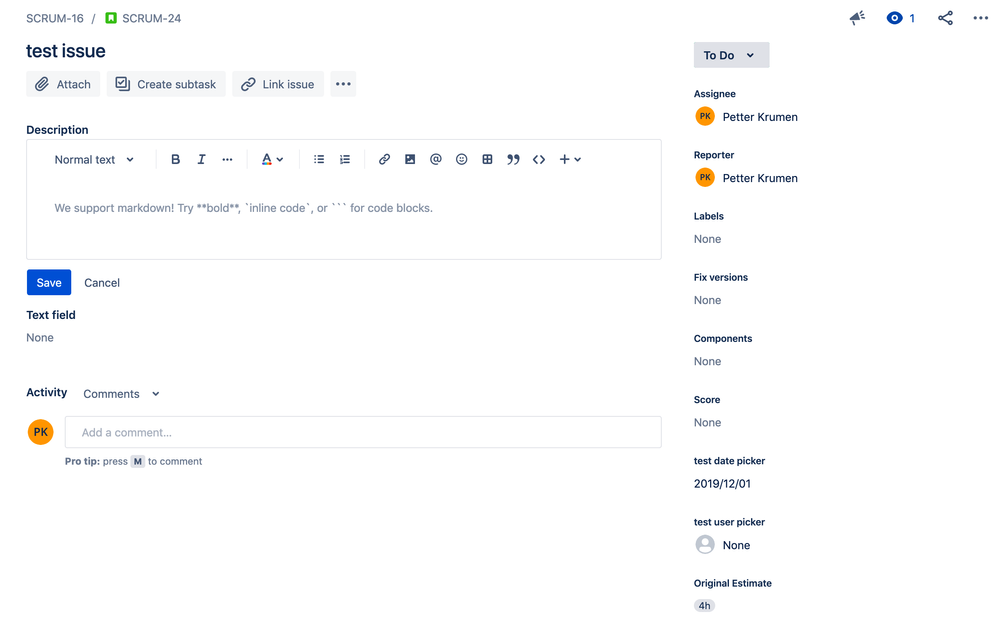Set test user picker None value

pyautogui.click(x=737, y=545)
